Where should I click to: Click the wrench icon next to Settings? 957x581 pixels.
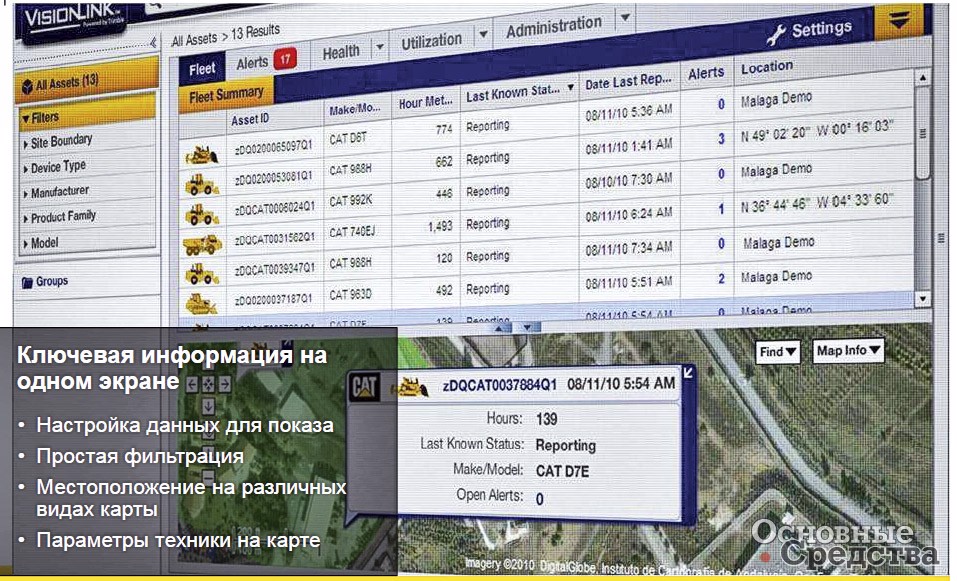point(776,35)
